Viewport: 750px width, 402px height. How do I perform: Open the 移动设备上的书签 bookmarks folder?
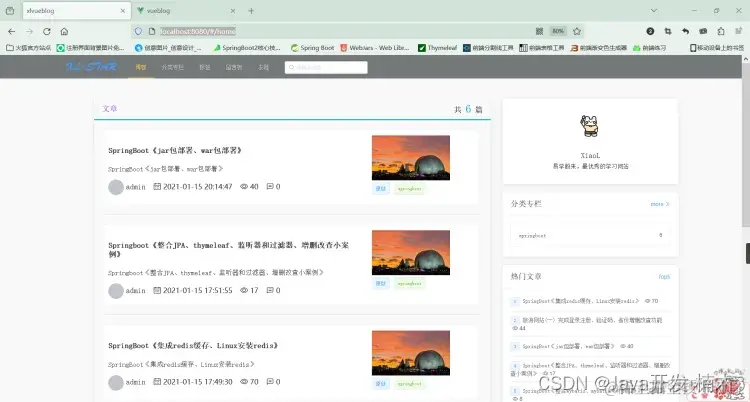717,48
